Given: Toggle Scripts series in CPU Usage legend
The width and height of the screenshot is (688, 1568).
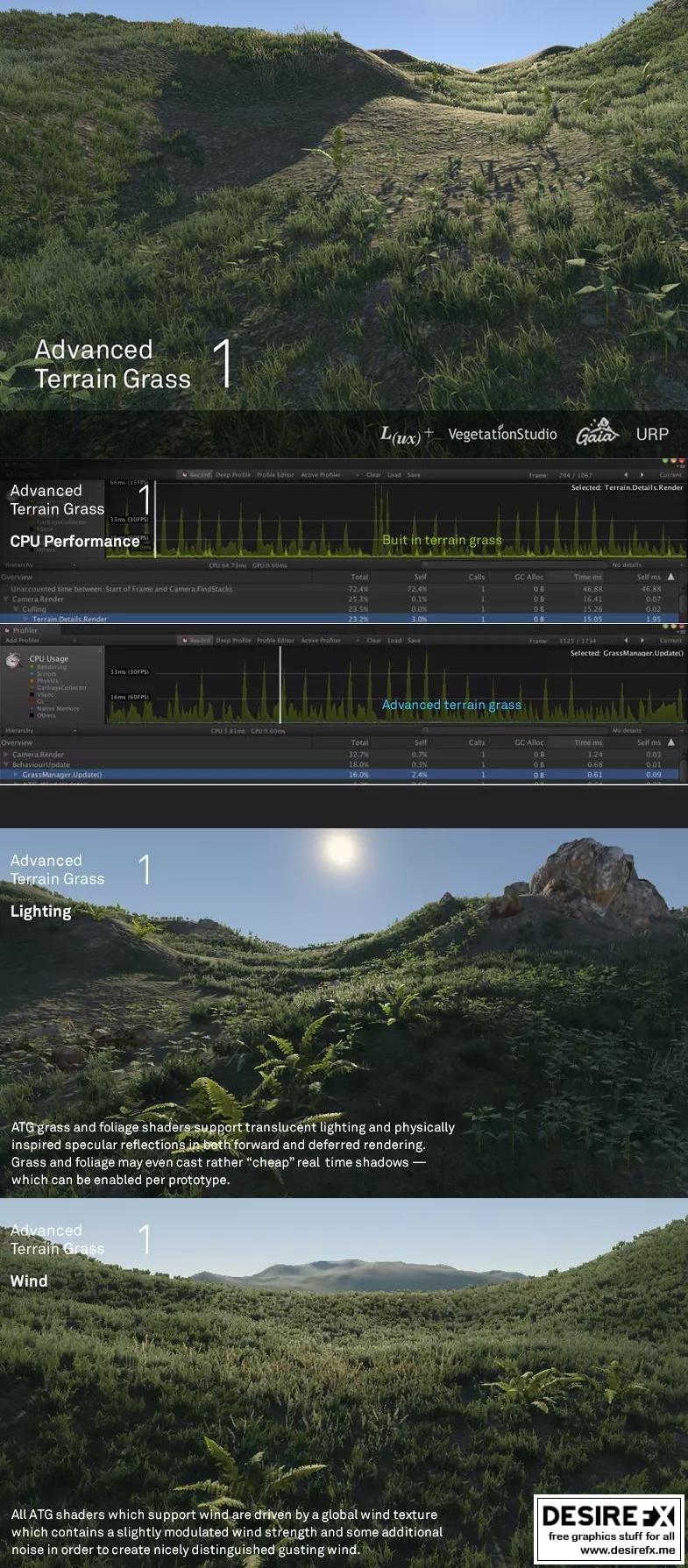Looking at the screenshot, I should click(44, 674).
